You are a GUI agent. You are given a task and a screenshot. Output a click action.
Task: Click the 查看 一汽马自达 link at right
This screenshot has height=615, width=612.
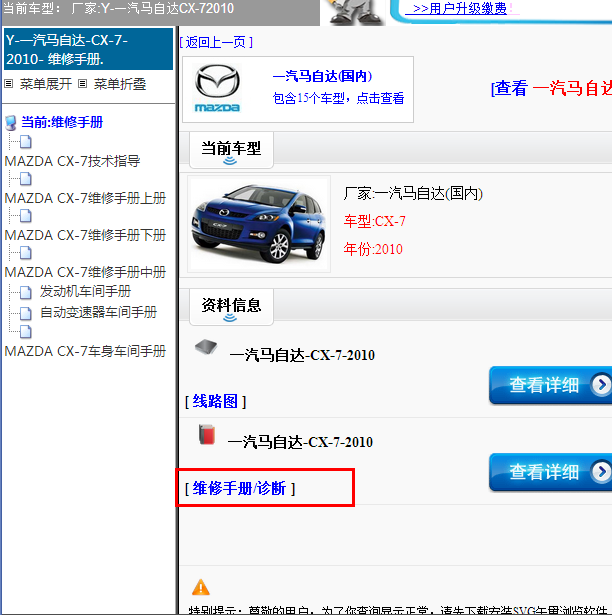click(x=551, y=88)
